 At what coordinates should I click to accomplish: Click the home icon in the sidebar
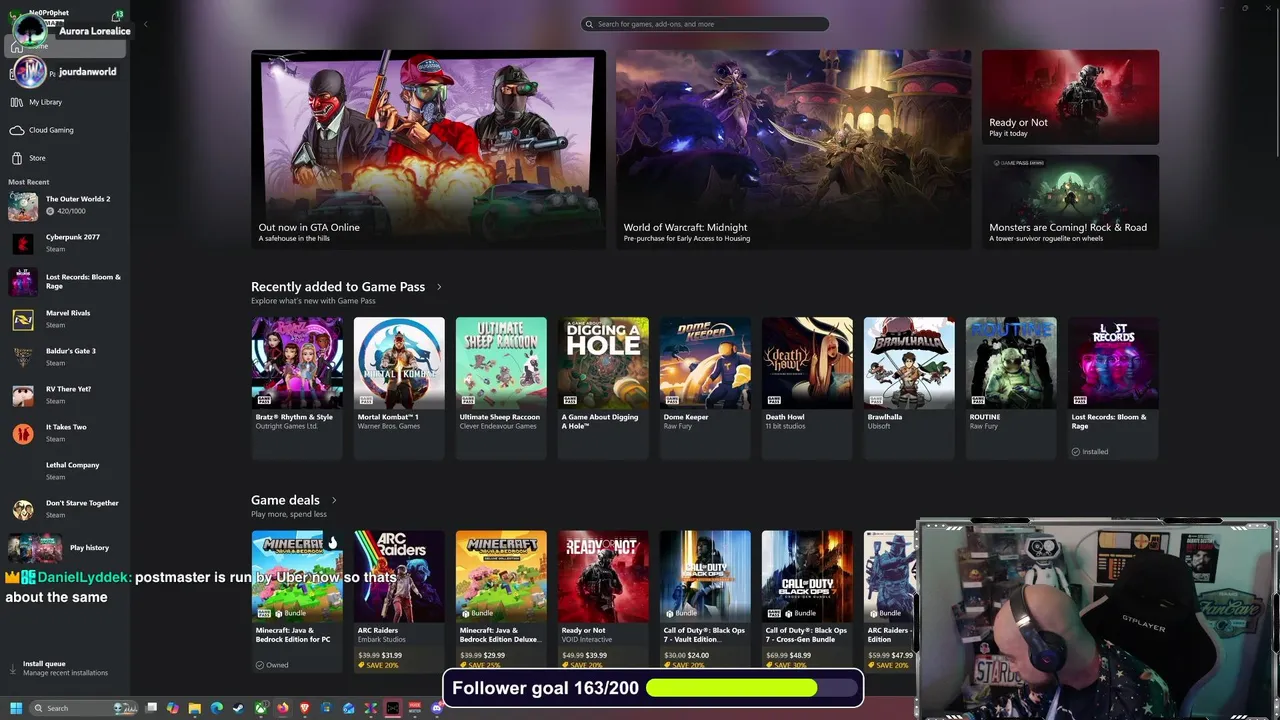[17, 47]
